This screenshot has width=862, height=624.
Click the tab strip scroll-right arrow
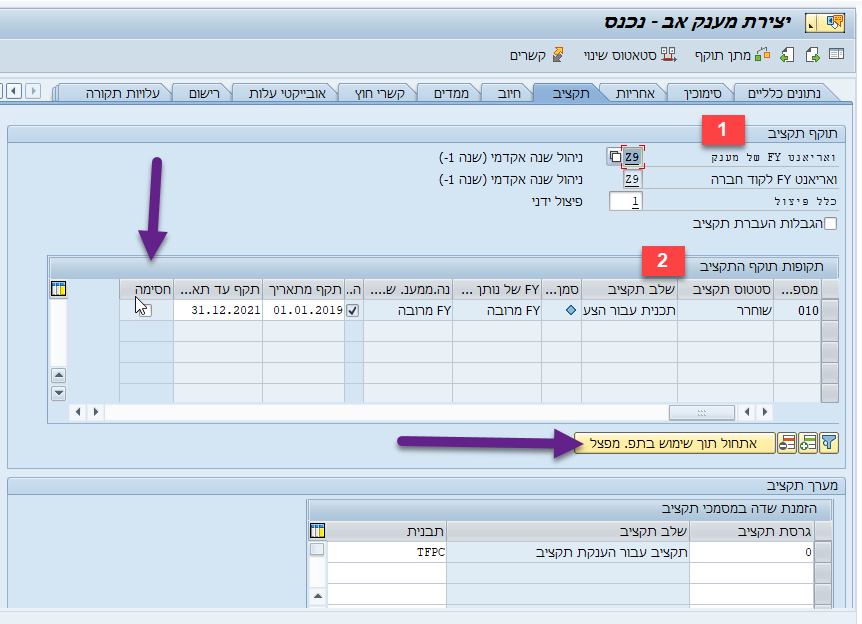(33, 90)
